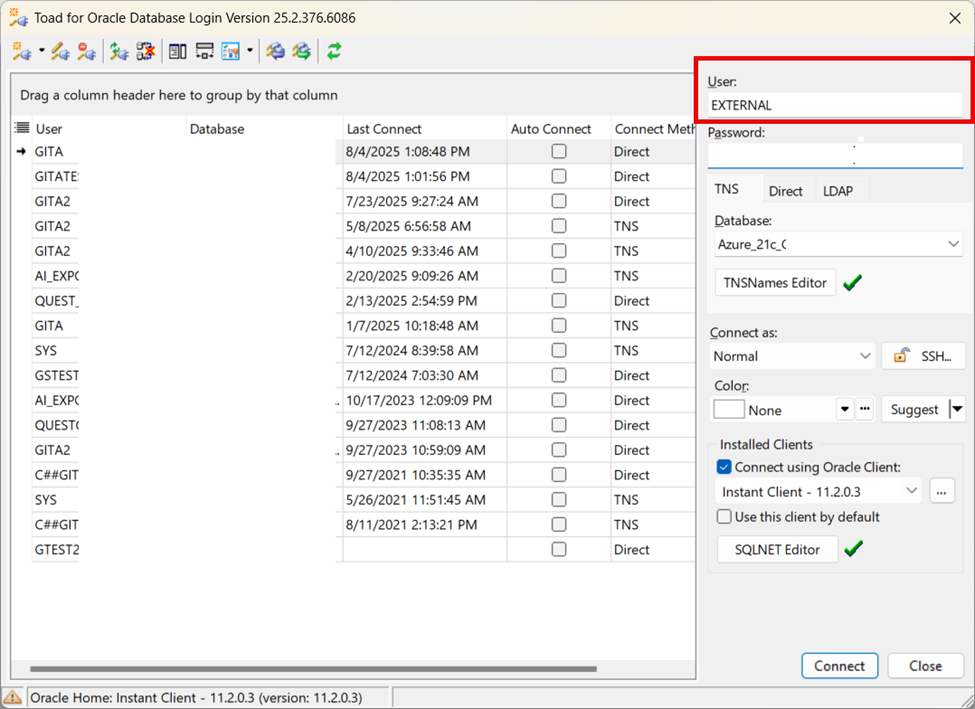Open the Connect as dropdown set to Normal

[x=865, y=356]
